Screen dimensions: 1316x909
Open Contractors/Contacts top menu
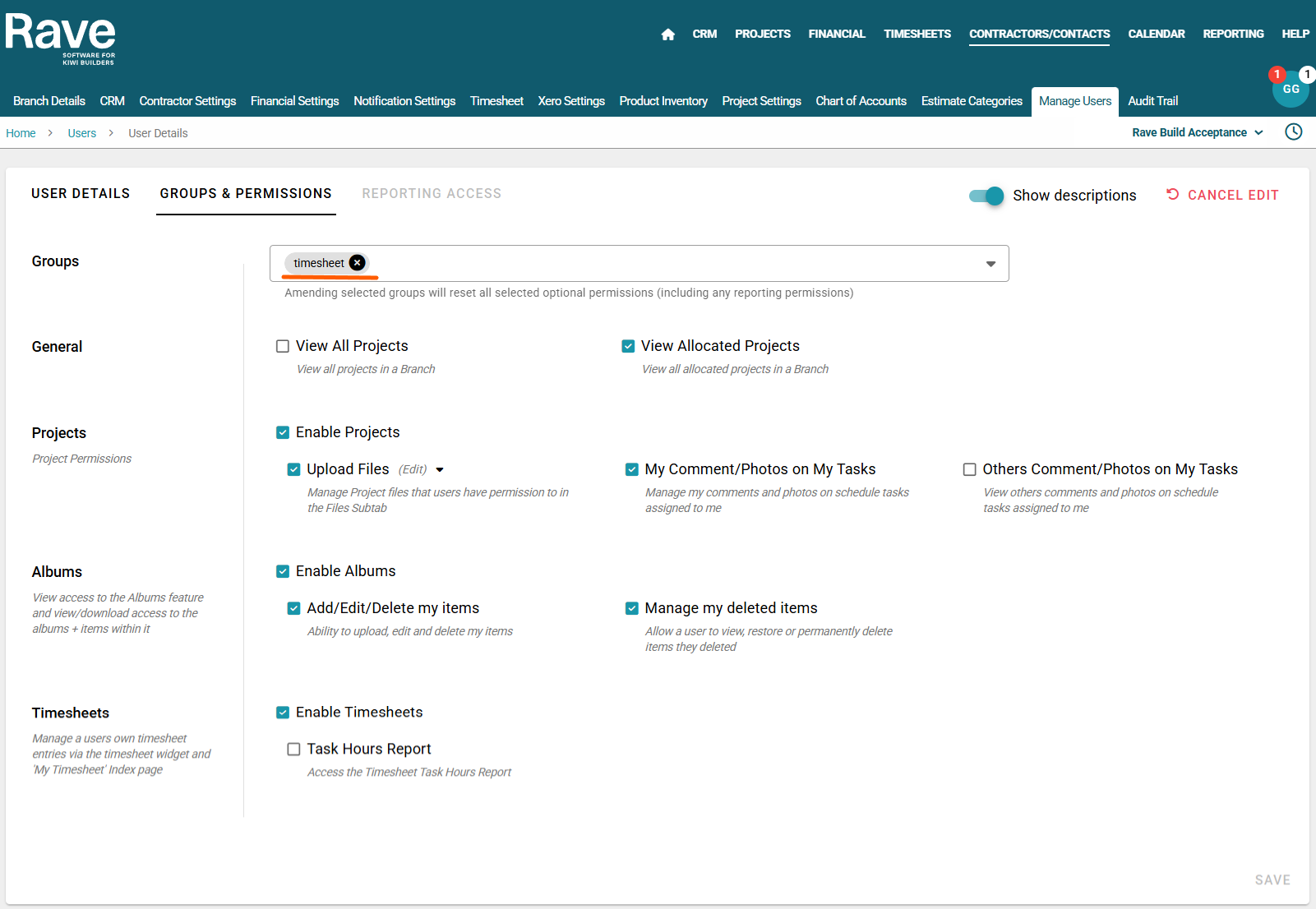click(x=1039, y=34)
